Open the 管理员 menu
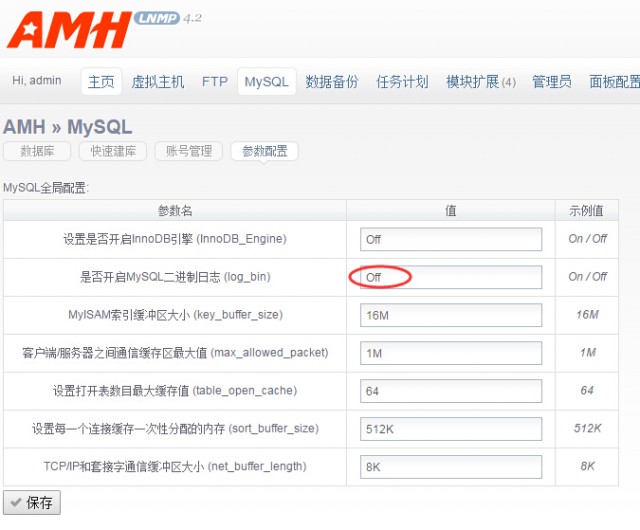 (552, 82)
